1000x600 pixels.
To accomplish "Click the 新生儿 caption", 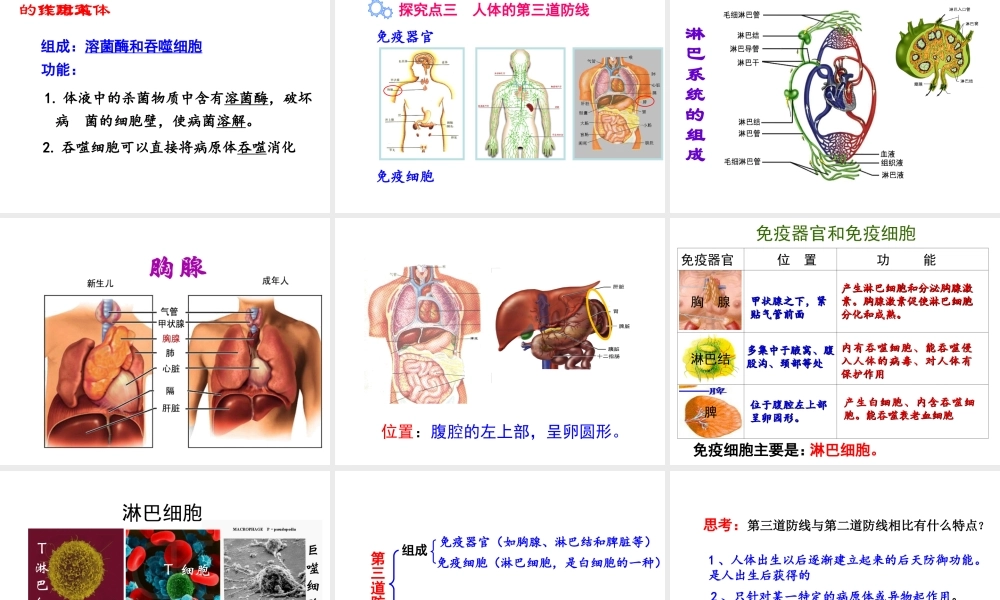I will coord(100,283).
